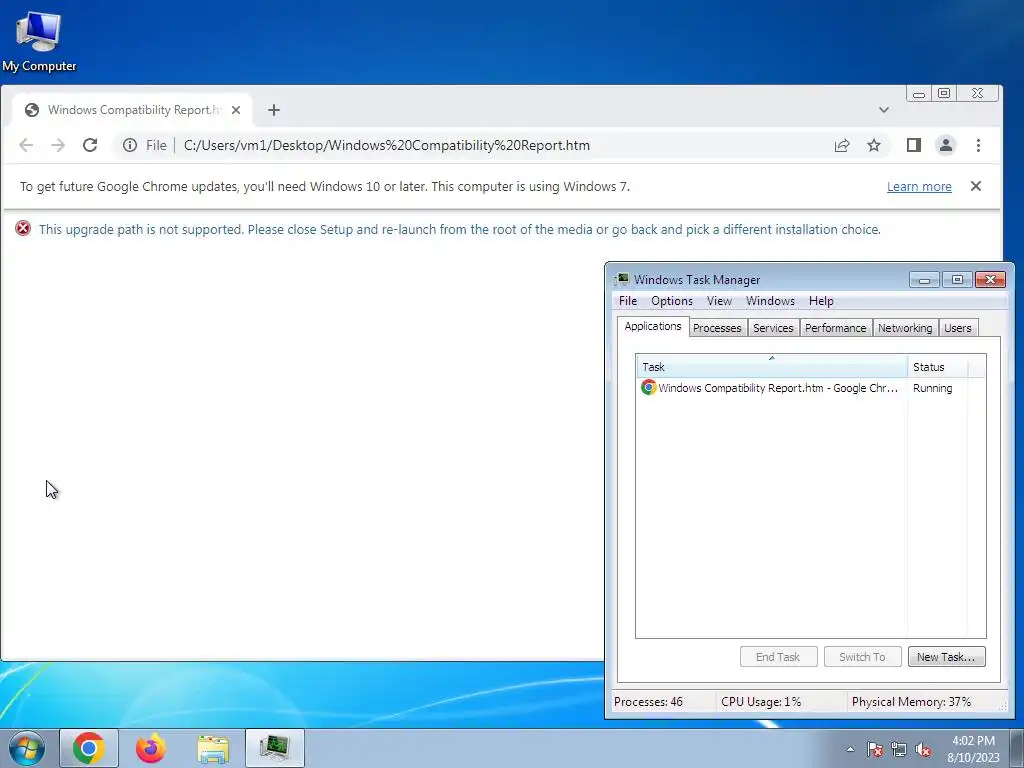Expand Chrome tab search chevron
Screen dimensions: 1024x768
(884, 110)
